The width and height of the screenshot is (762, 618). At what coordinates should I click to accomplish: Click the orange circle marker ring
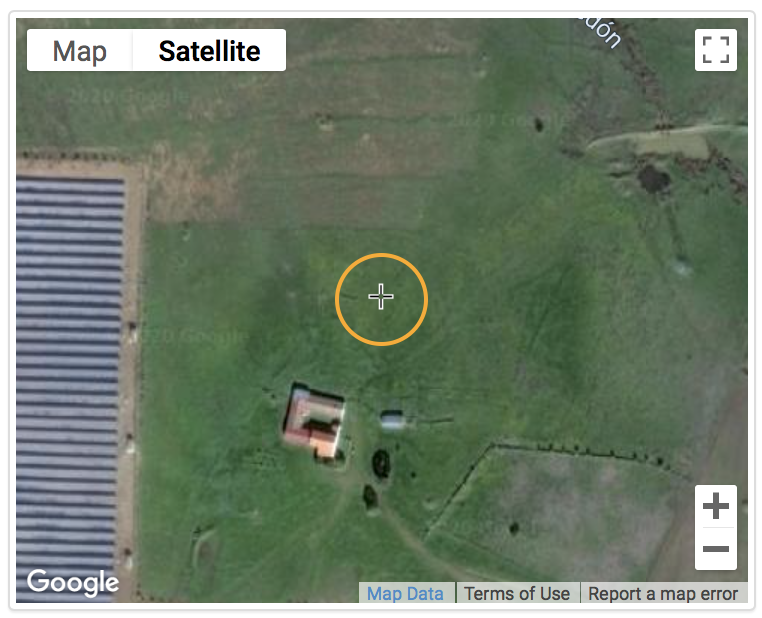click(381, 299)
